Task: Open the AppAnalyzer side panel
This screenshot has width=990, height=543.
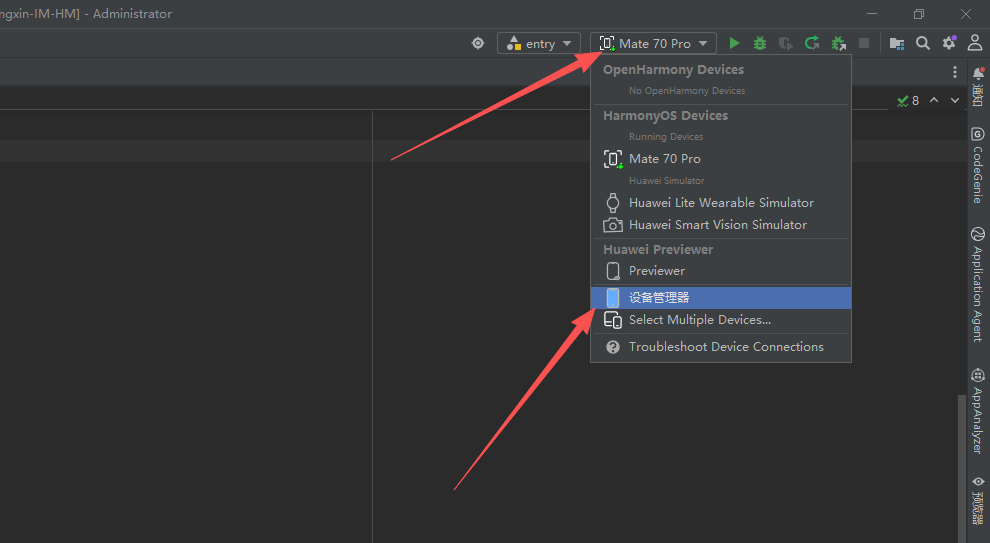Action: [977, 412]
